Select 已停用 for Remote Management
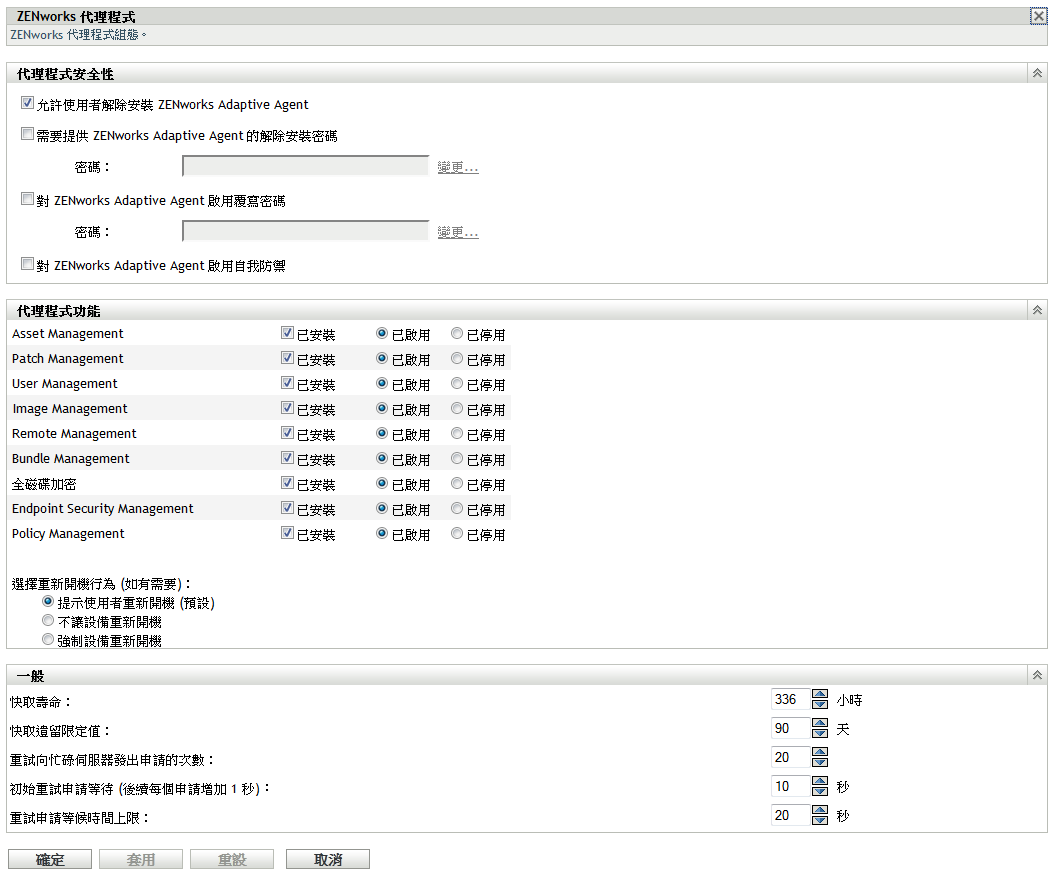Screen dimensions: 1056x873 [x=457, y=432]
